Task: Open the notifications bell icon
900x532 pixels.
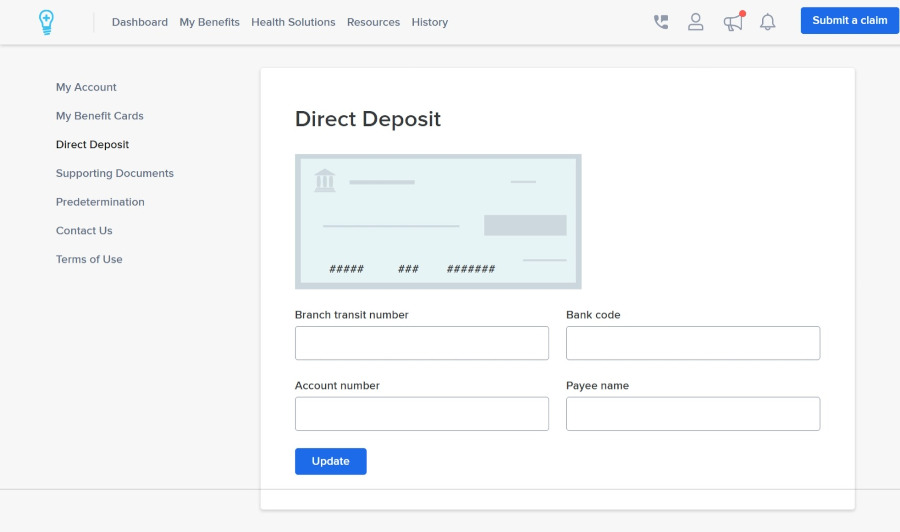Action: (x=768, y=22)
